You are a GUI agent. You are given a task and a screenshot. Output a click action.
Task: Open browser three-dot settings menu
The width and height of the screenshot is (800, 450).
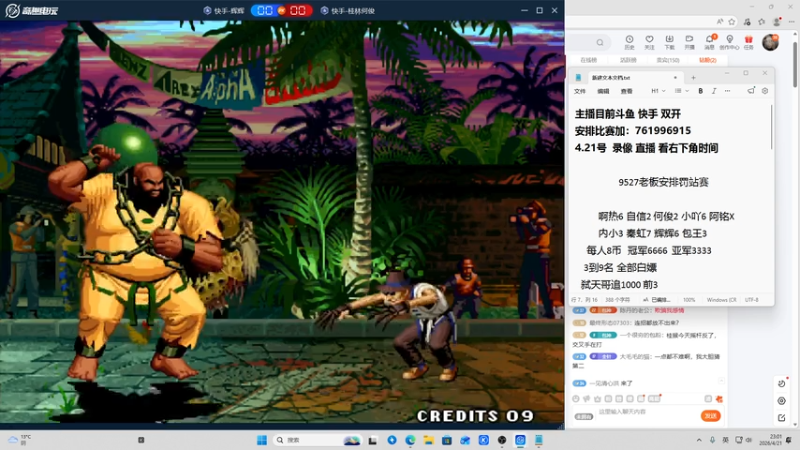click(791, 21)
